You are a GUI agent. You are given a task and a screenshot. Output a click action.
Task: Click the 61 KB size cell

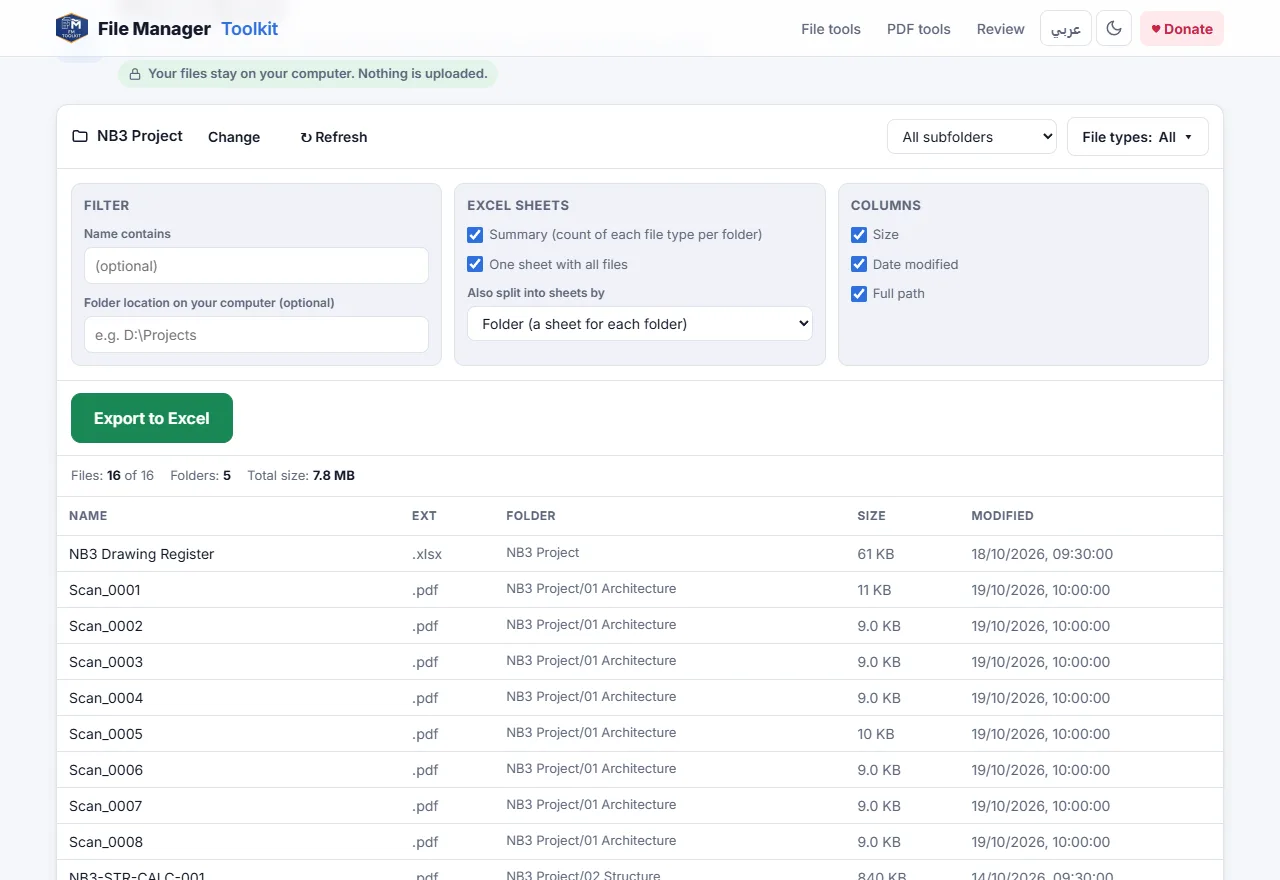(x=876, y=554)
